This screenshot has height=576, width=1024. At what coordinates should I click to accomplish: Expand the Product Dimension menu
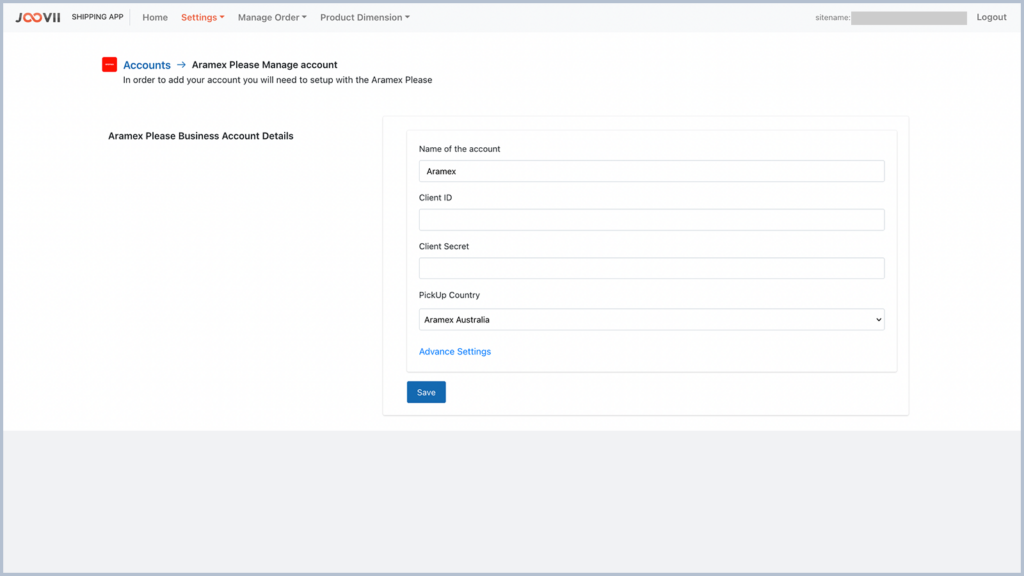point(364,17)
